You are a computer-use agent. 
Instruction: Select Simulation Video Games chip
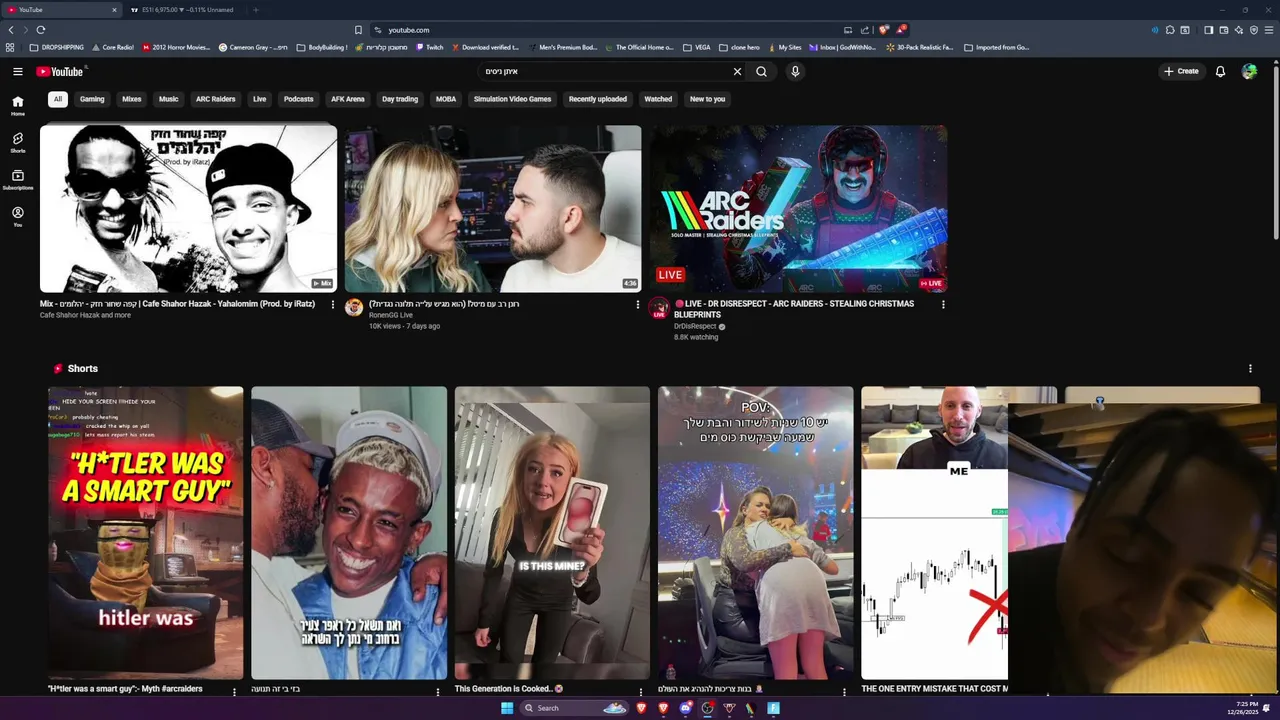click(512, 99)
